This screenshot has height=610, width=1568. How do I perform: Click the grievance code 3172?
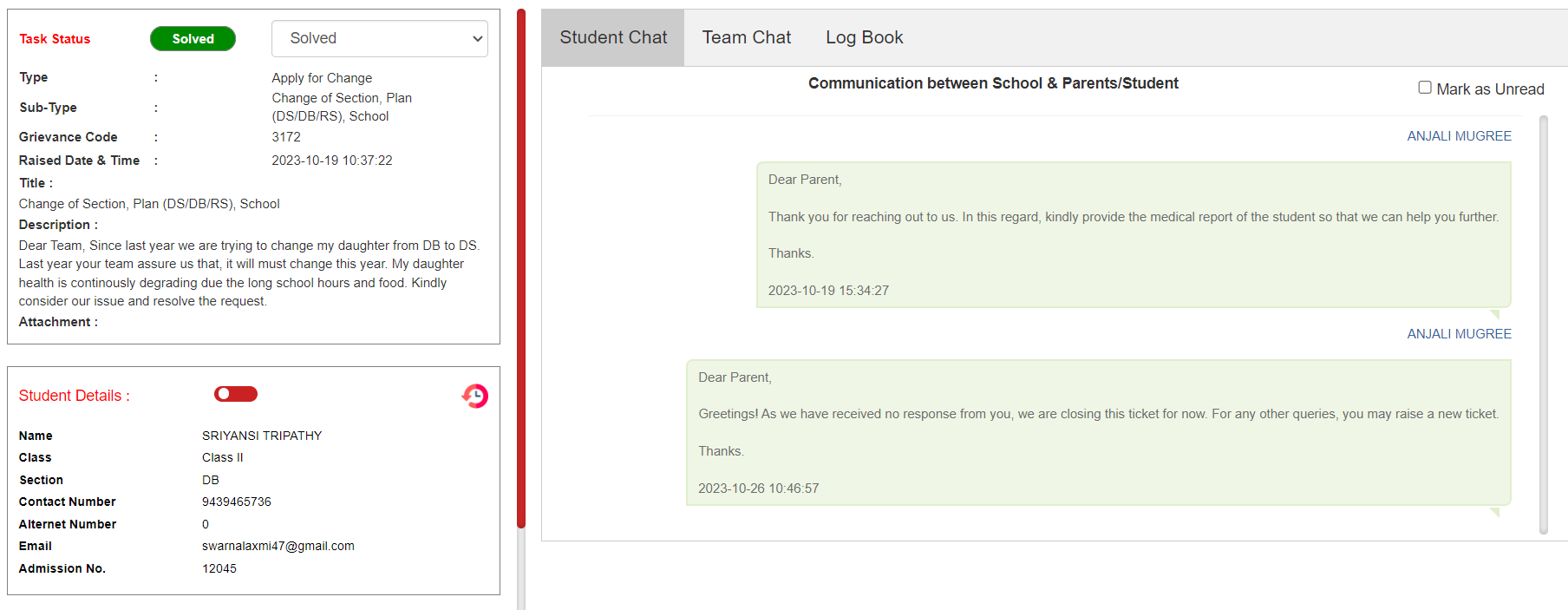[x=286, y=137]
